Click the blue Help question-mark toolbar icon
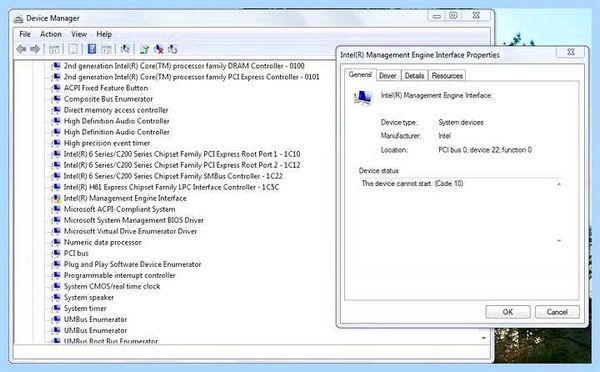Viewport: 600px width, 372px height. click(92, 49)
